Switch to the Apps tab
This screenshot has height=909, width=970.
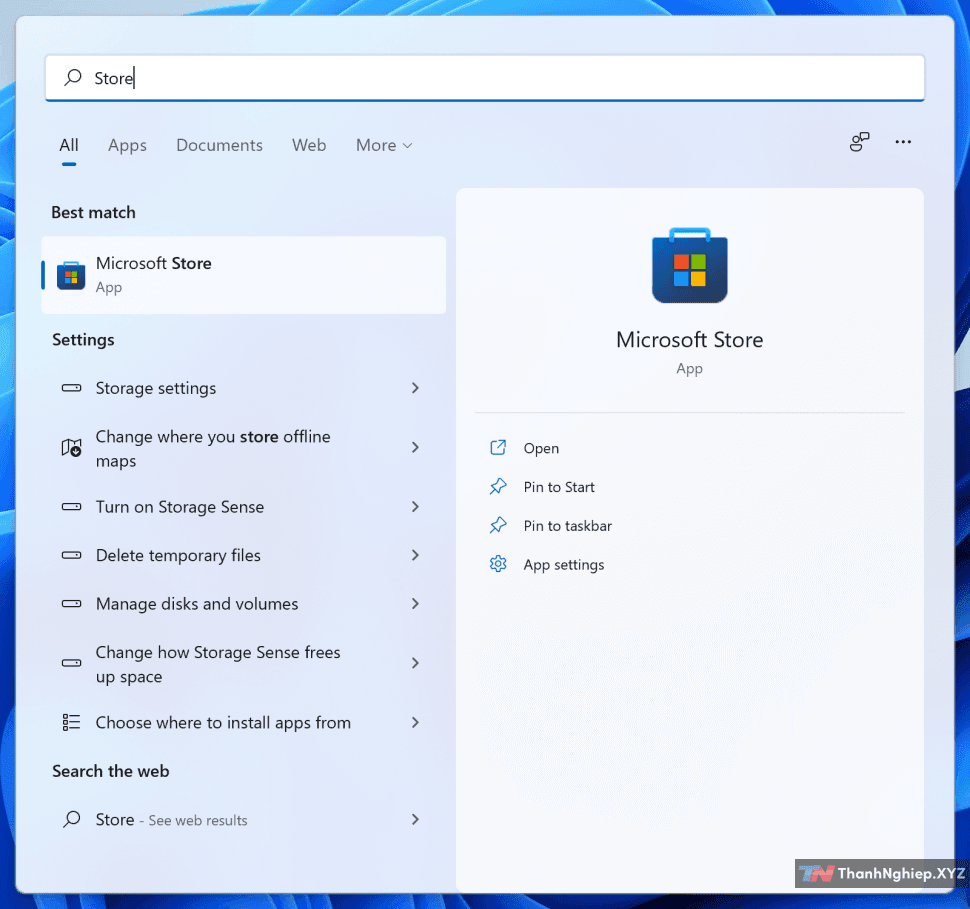pos(127,145)
